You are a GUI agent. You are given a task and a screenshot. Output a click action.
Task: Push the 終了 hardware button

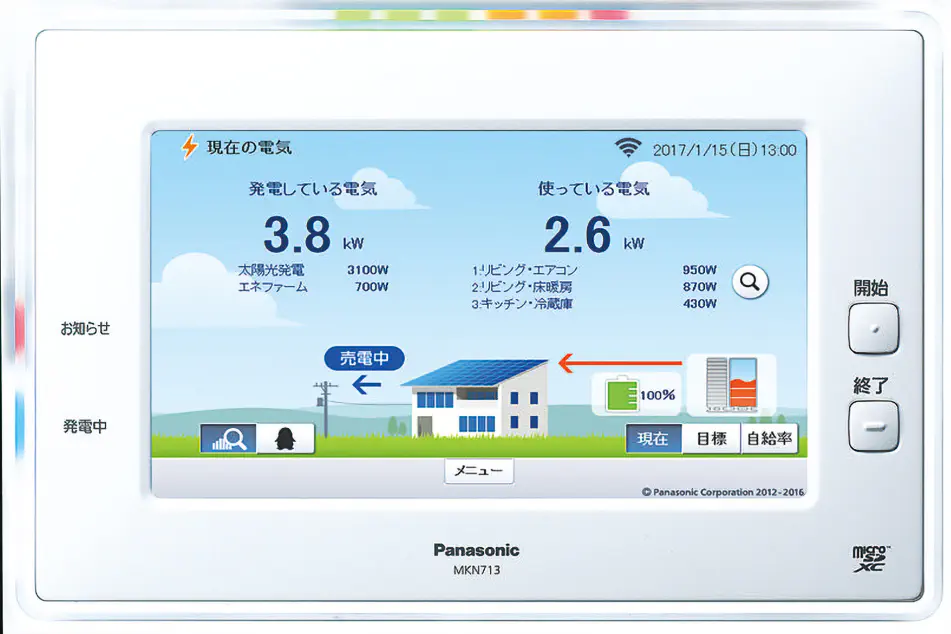(x=873, y=426)
